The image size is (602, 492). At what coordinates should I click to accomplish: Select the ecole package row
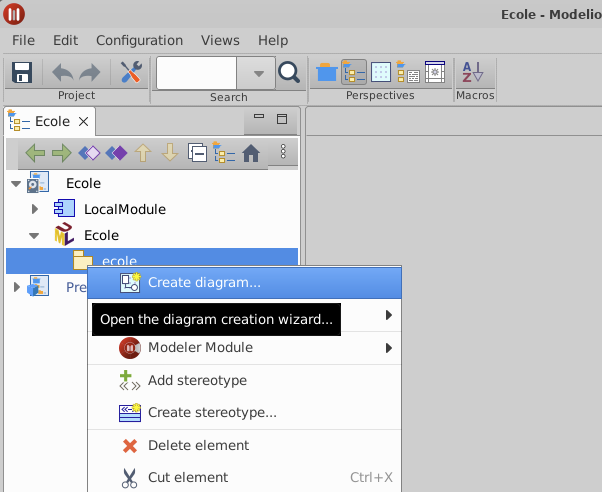point(152,261)
